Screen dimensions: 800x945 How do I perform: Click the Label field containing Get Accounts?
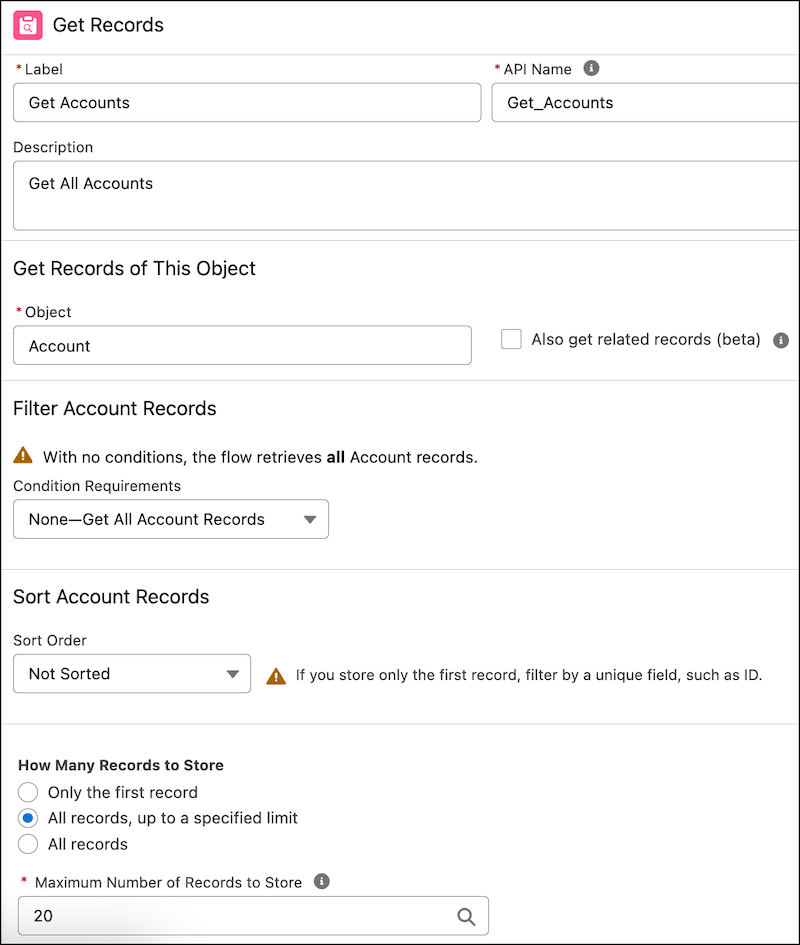(246, 102)
